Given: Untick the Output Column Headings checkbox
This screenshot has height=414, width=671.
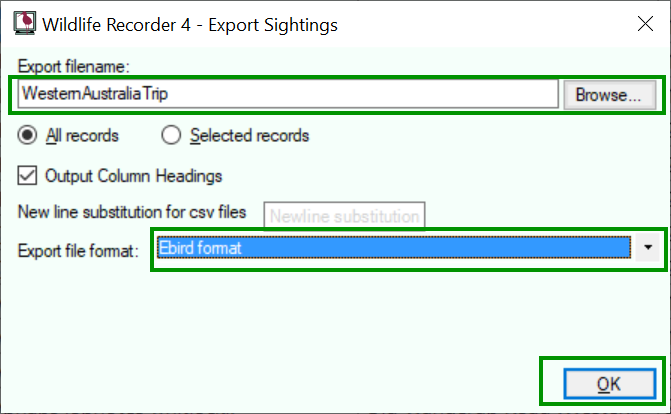Looking at the screenshot, I should pos(27,176).
